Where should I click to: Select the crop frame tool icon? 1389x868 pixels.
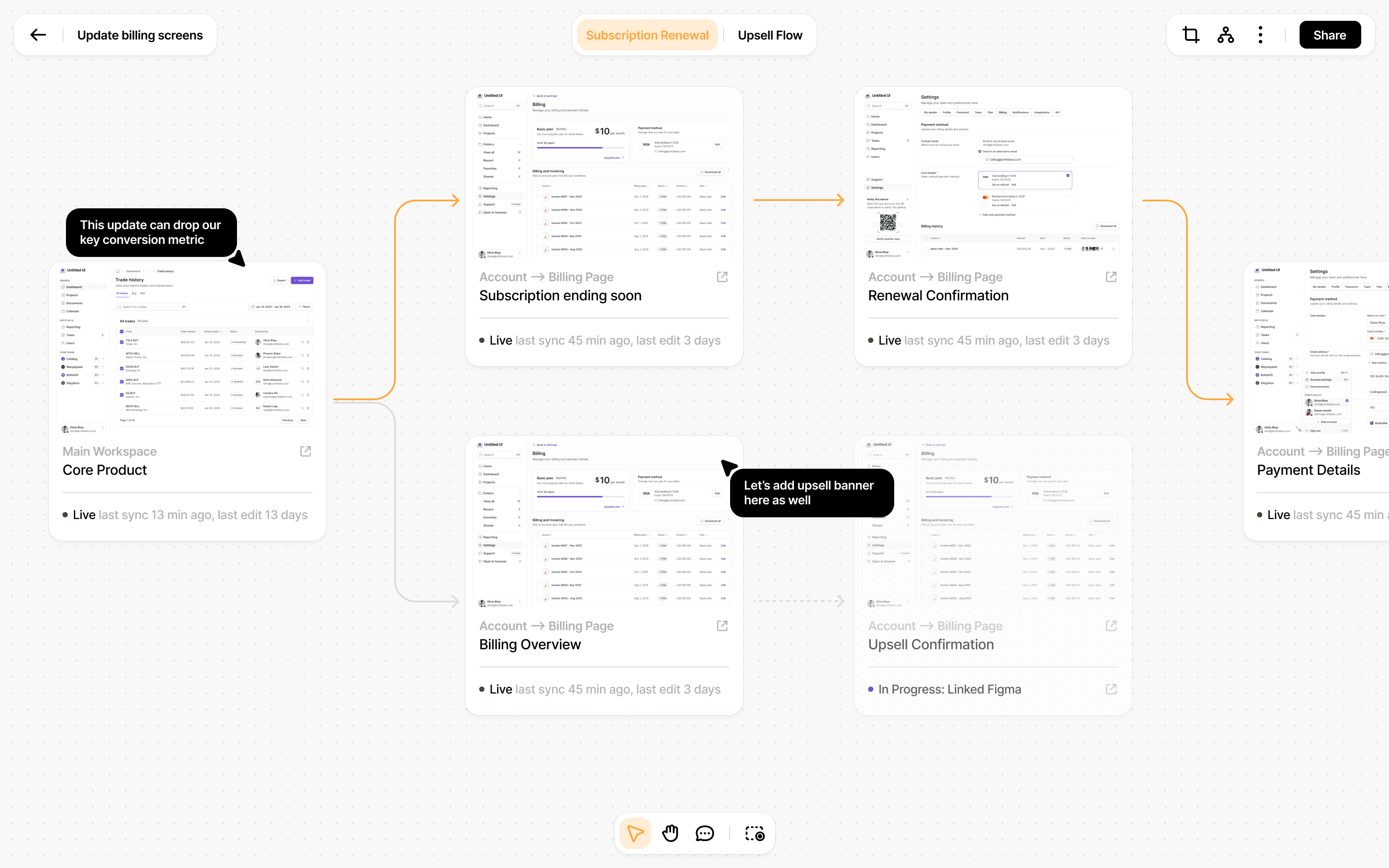tap(1191, 35)
